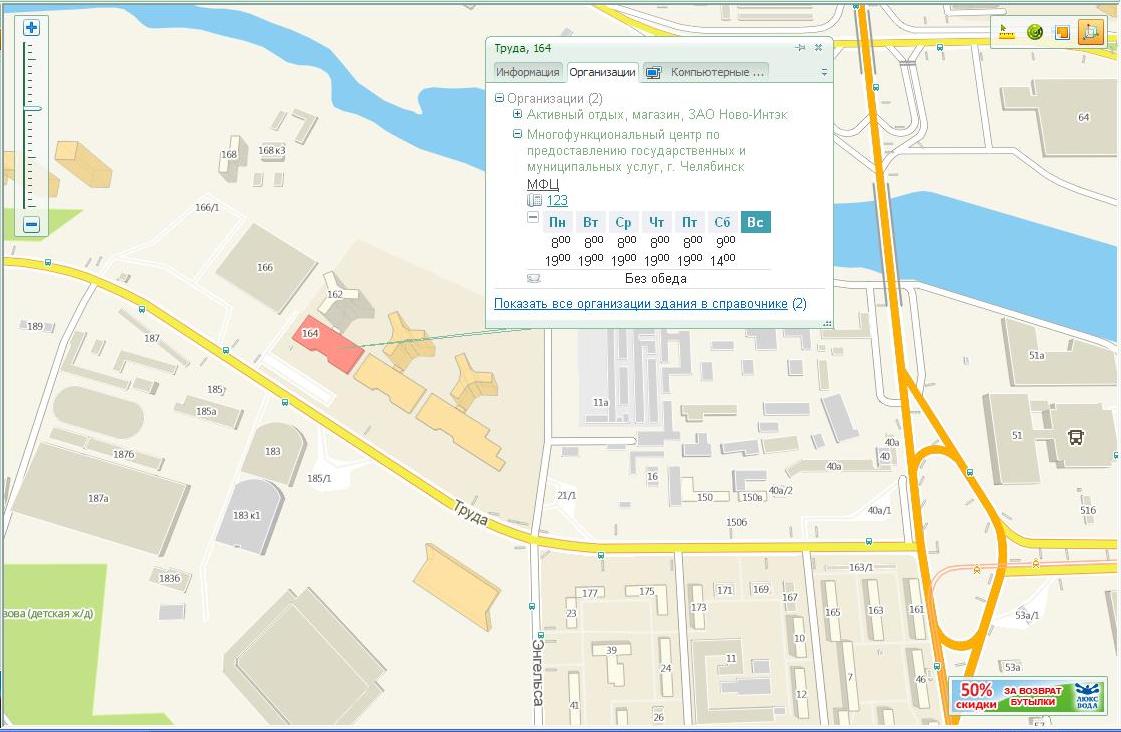Collapse the Многофункциональный центр entry
Viewport: 1121px width, 732px height.
click(x=518, y=134)
